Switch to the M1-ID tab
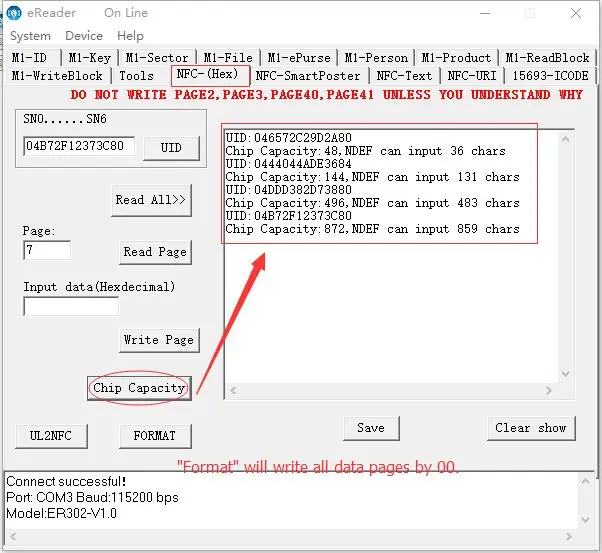The image size is (602, 553). coord(33,58)
